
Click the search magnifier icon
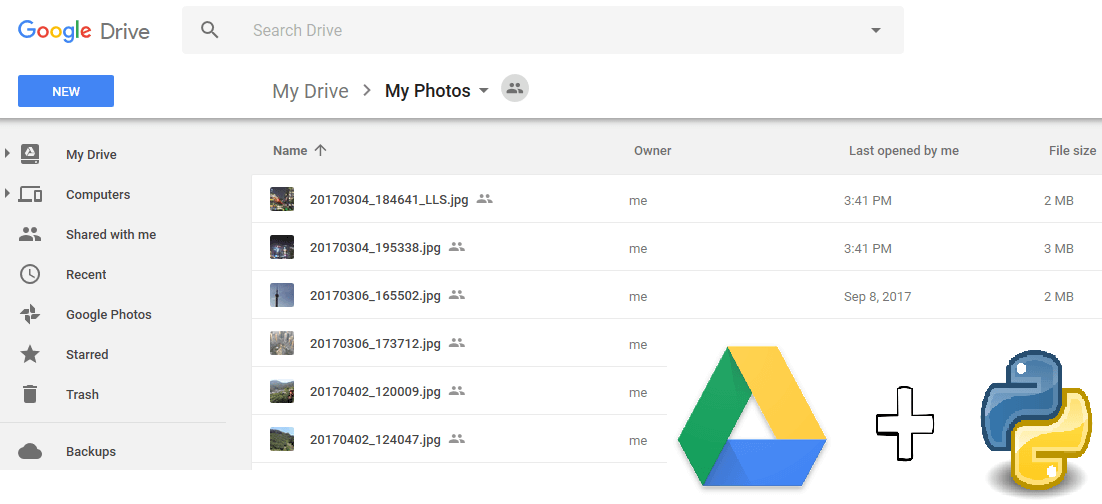[x=209, y=30]
